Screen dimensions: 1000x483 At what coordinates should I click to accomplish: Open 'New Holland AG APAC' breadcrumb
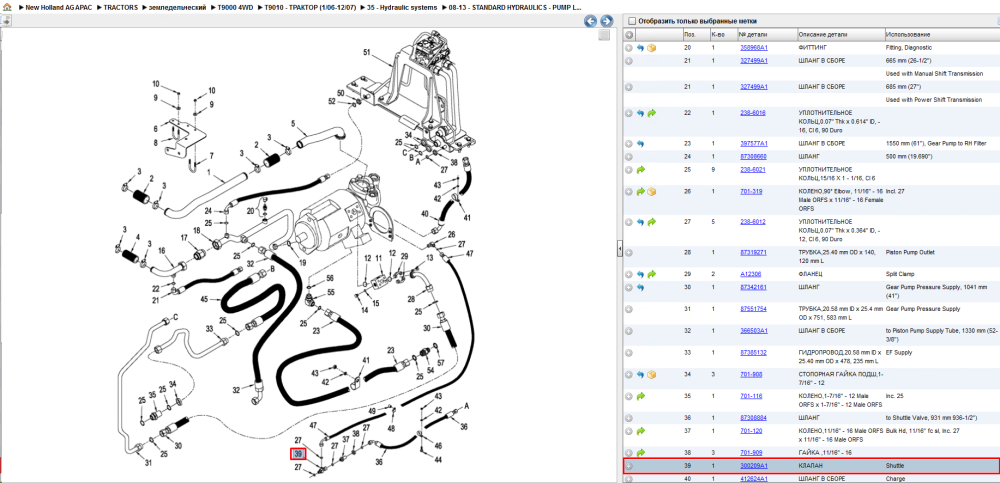[x=58, y=8]
